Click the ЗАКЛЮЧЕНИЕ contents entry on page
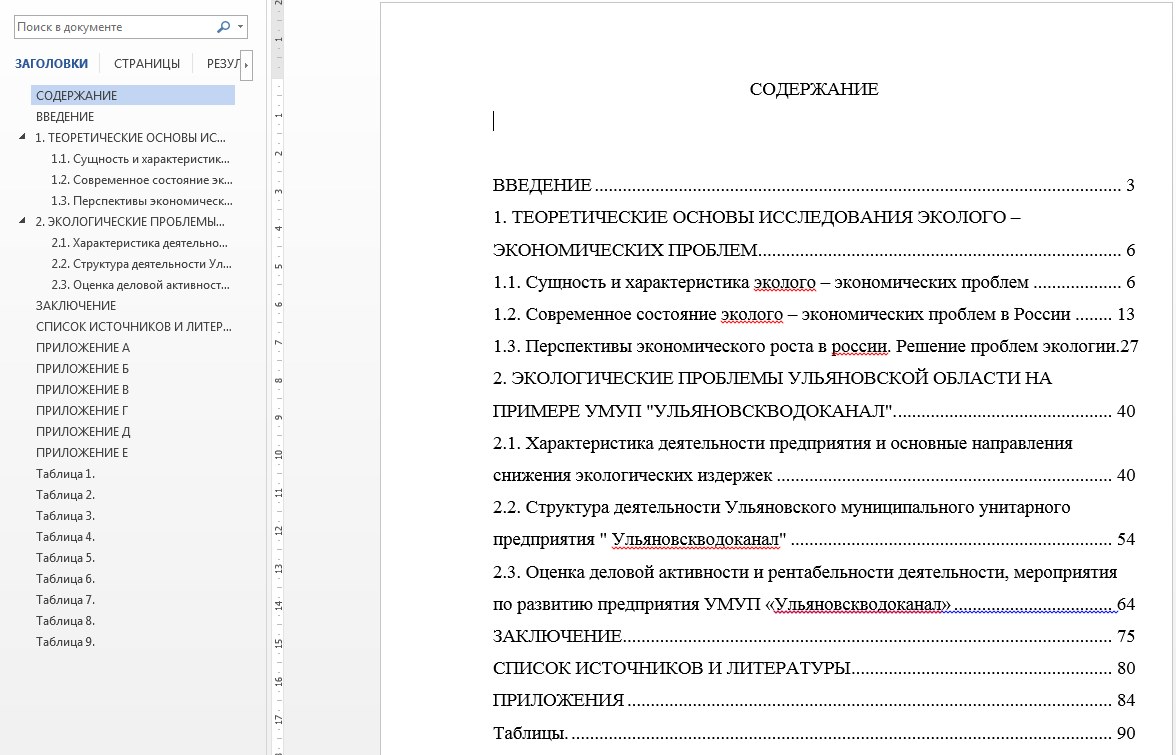The height and width of the screenshot is (755, 1176). pyautogui.click(x=814, y=636)
